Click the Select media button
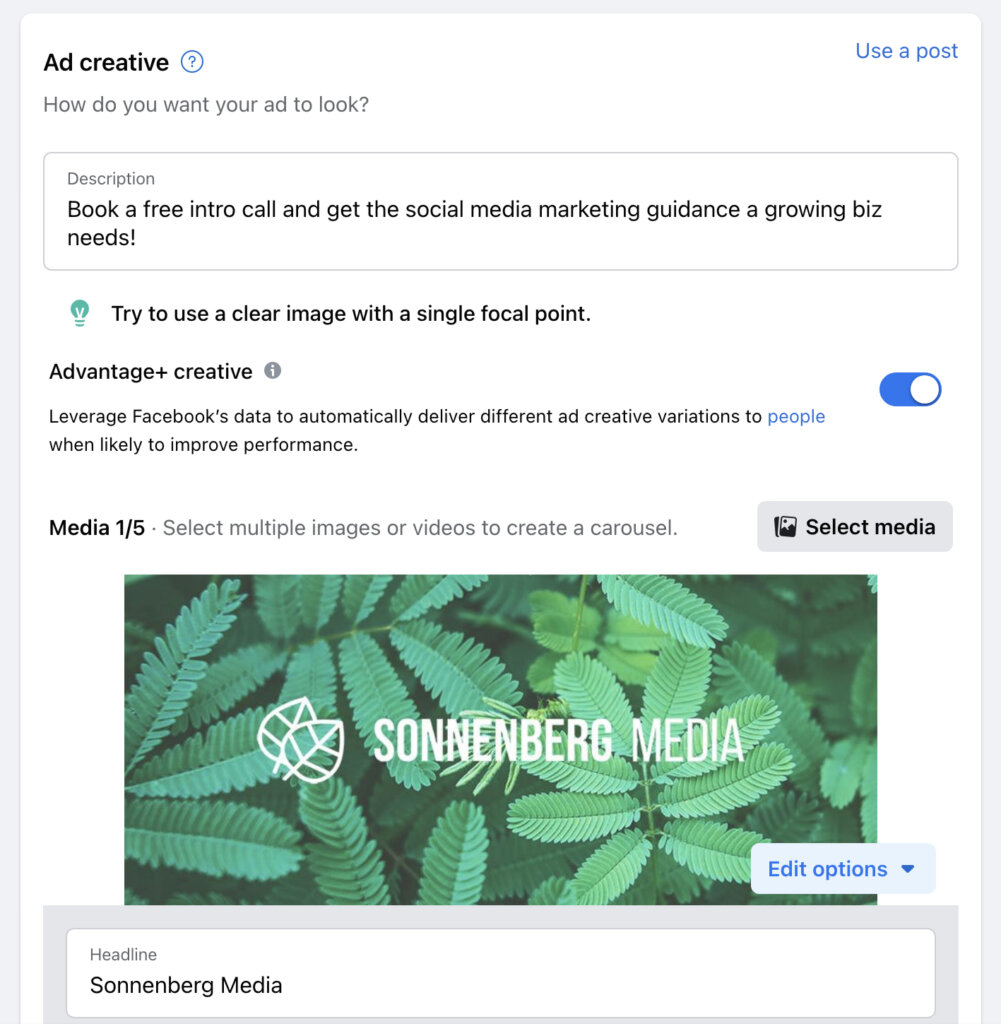The height and width of the screenshot is (1024, 1001). coord(855,526)
